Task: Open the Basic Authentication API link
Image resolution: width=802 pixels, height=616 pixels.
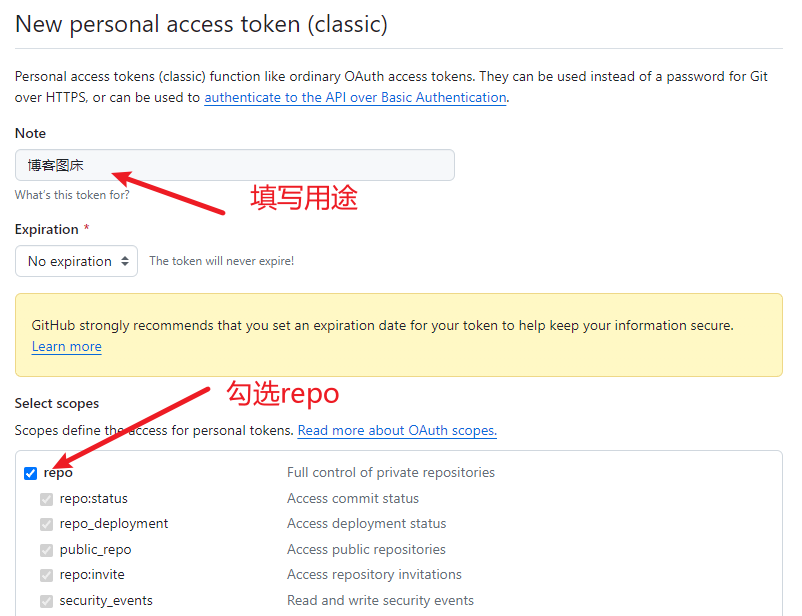Action: pos(355,97)
